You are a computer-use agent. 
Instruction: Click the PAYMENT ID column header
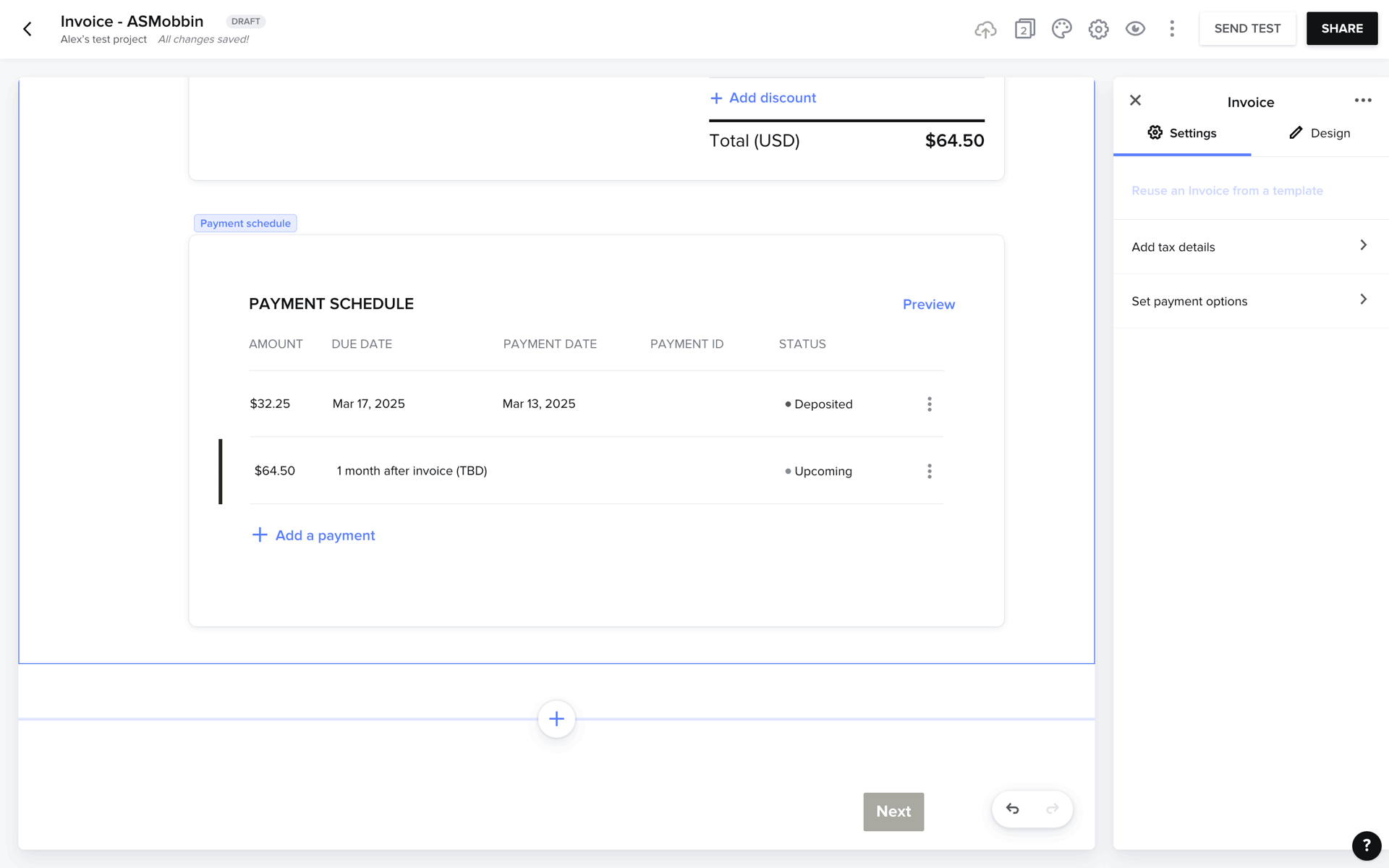point(687,344)
